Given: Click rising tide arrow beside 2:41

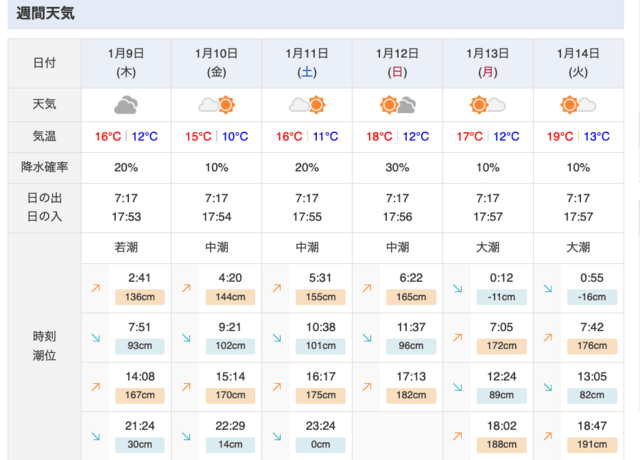Looking at the screenshot, I should [x=96, y=288].
